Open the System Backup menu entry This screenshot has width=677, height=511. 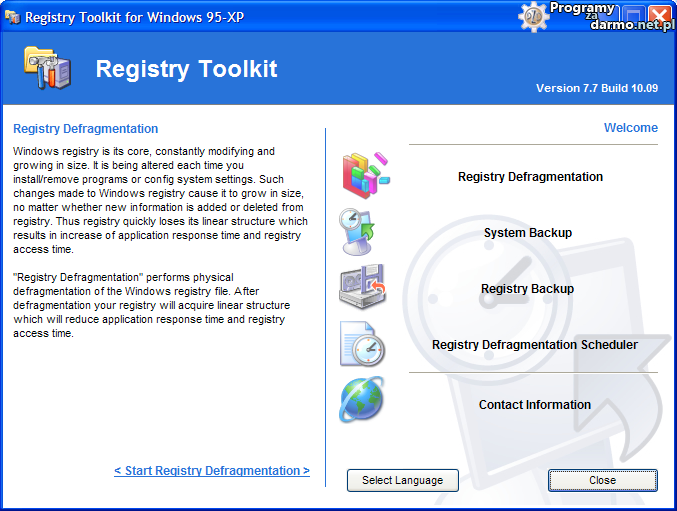tap(527, 233)
